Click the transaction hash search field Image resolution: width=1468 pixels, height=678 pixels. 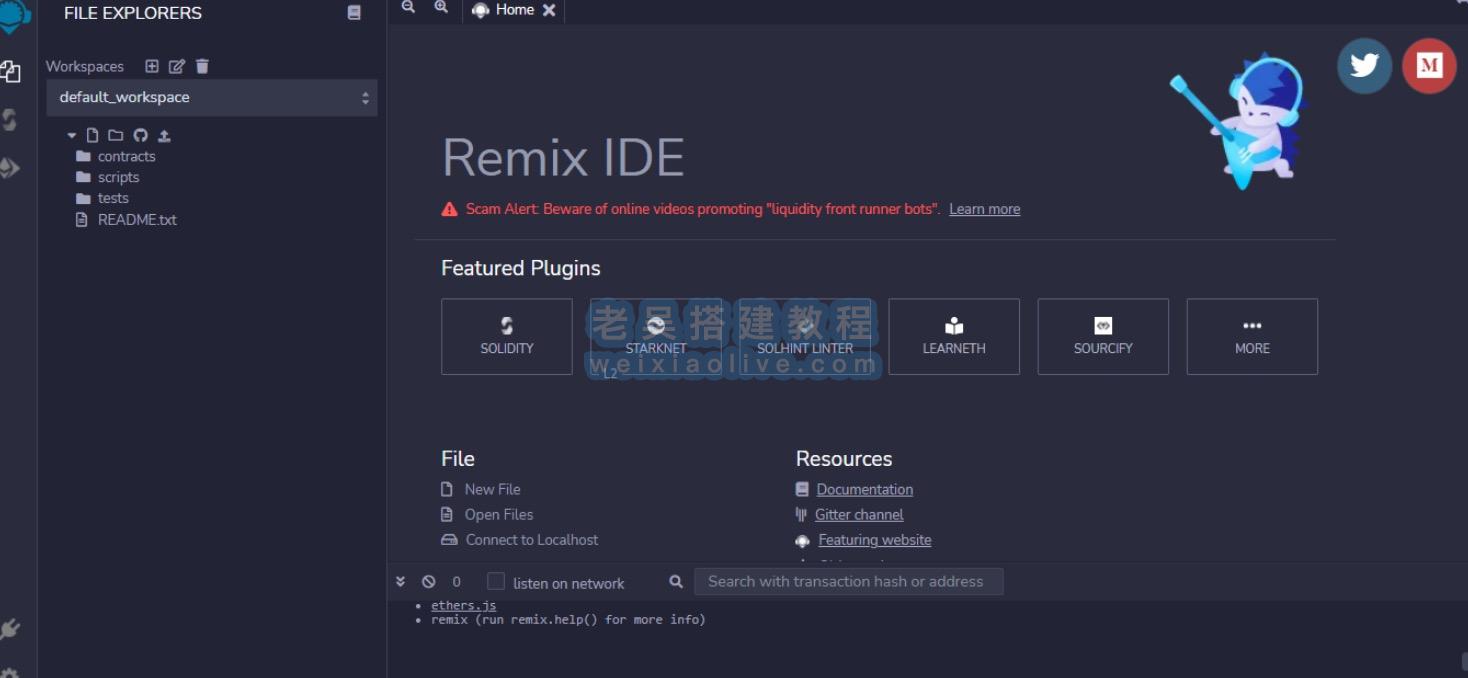tap(848, 582)
